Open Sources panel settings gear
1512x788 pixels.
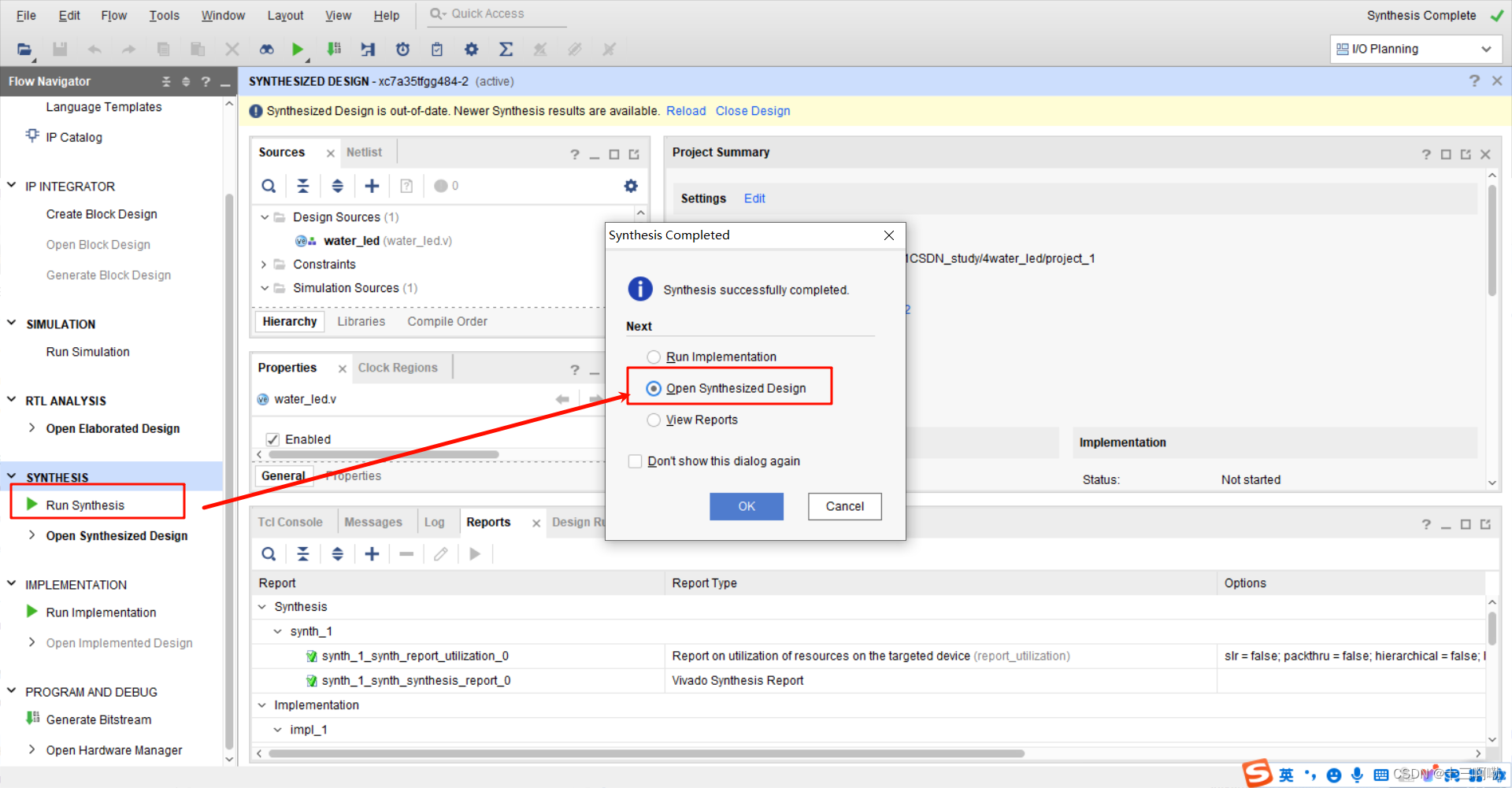[631, 186]
